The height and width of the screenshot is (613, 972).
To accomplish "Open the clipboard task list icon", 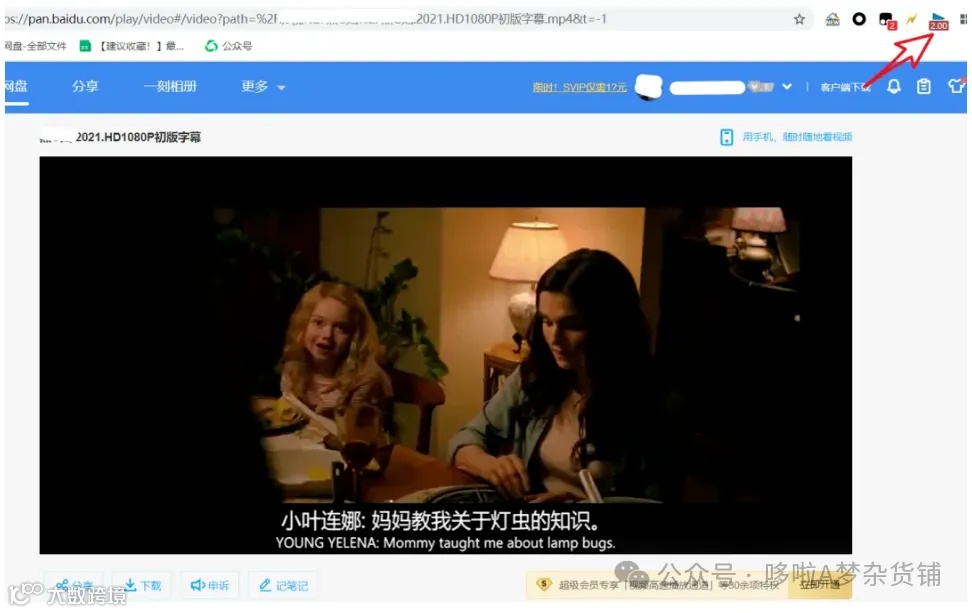I will point(924,86).
